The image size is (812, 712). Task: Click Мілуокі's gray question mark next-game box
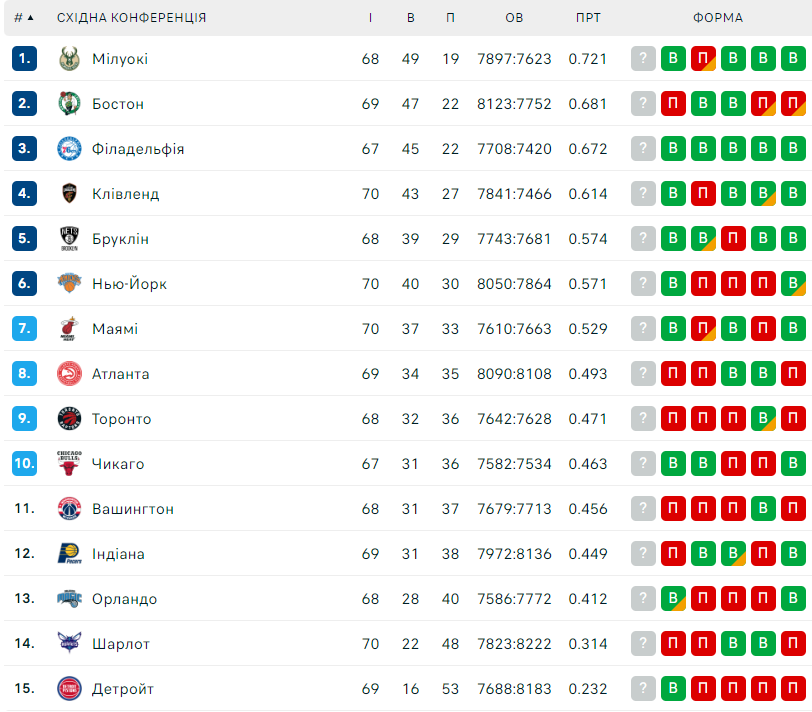[643, 58]
